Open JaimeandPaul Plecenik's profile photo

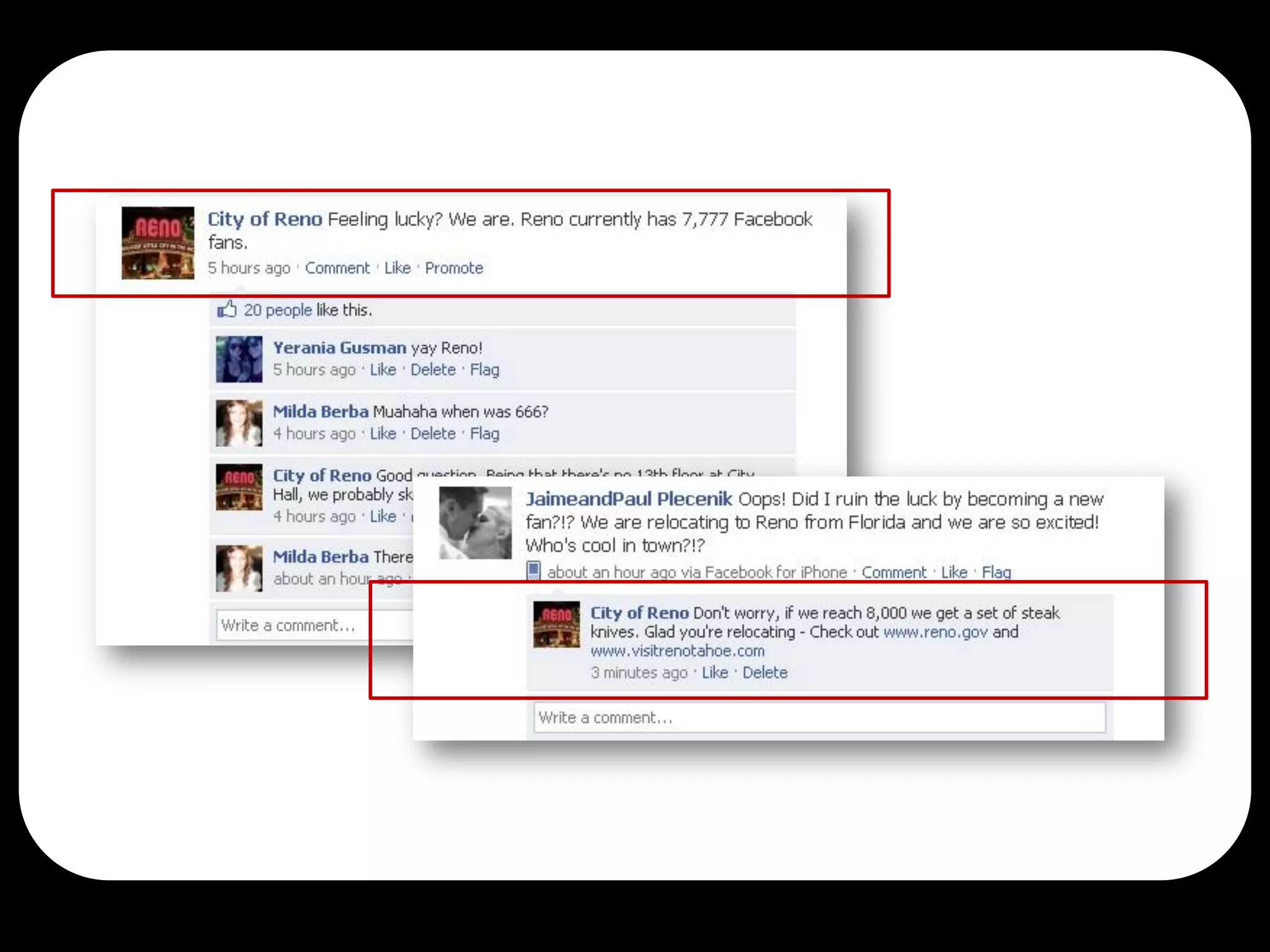pos(476,523)
